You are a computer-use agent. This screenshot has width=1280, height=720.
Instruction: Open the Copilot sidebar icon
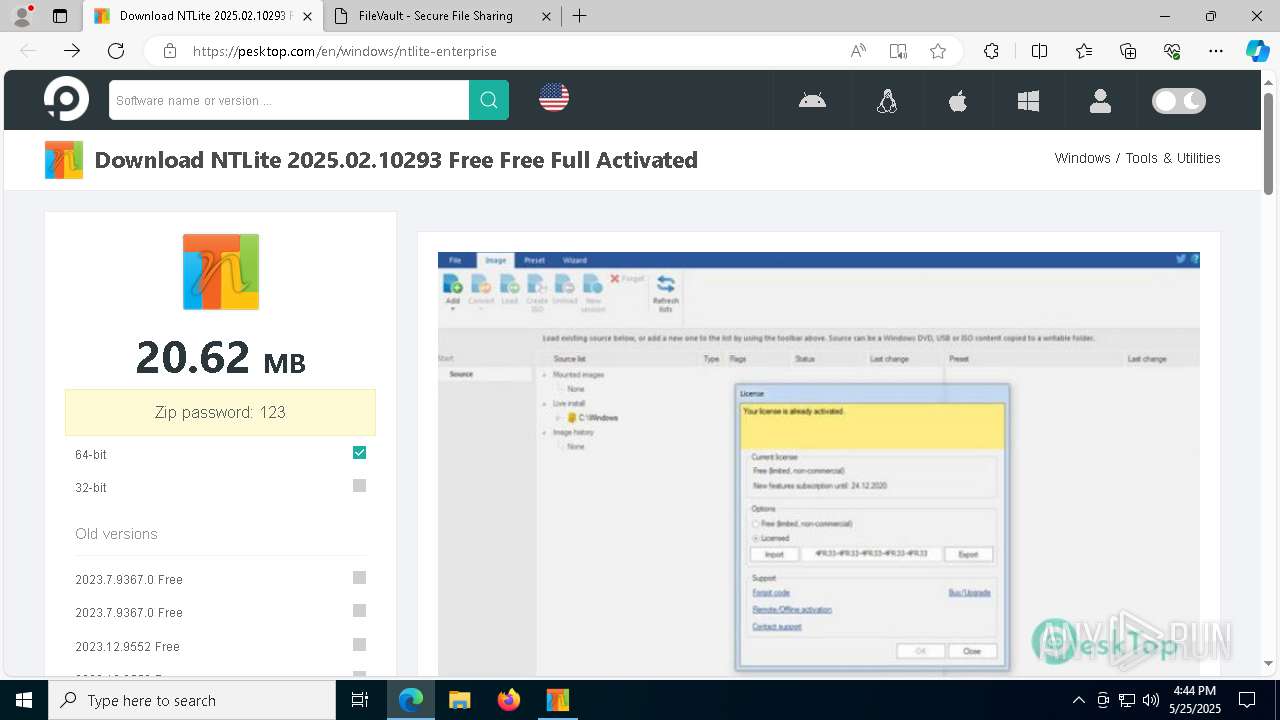pyautogui.click(x=1257, y=51)
